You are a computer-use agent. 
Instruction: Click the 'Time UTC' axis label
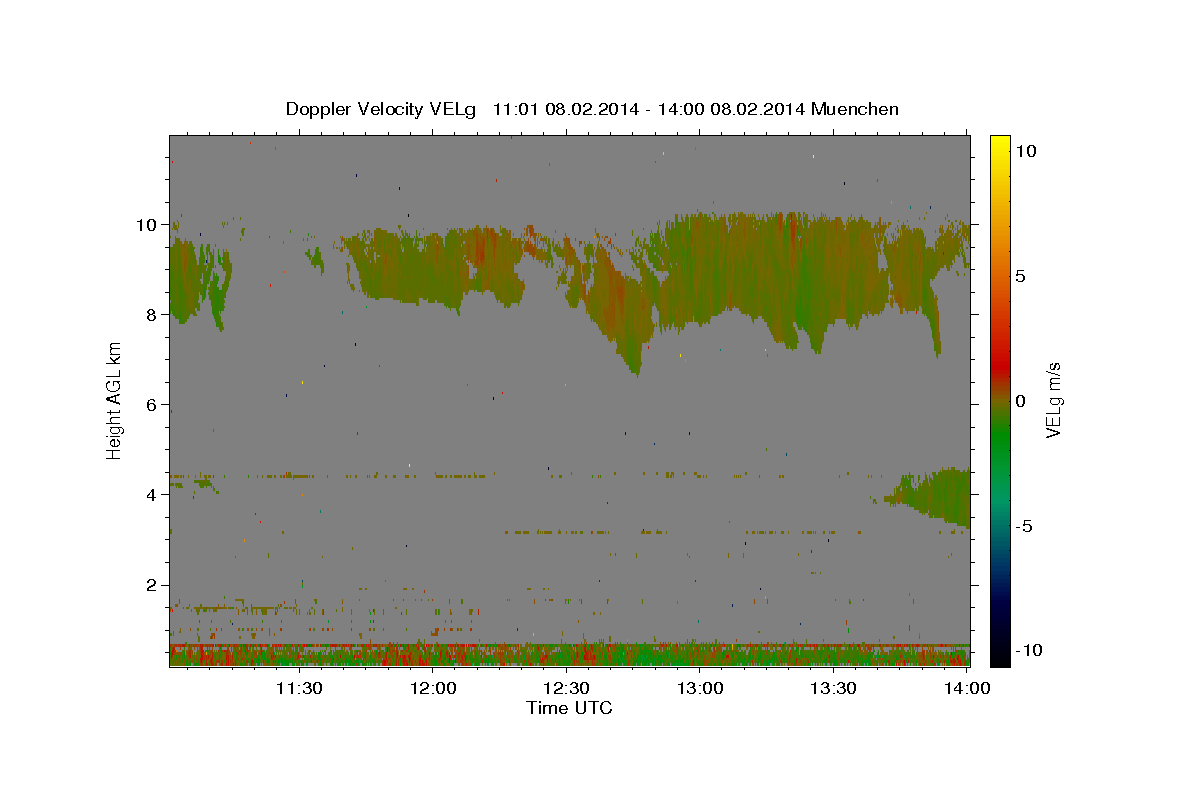pyautogui.click(x=569, y=708)
